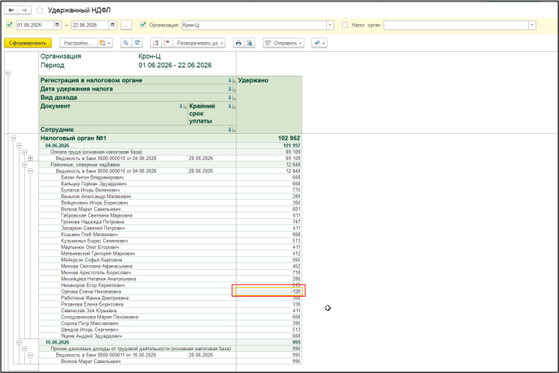Open print preview icon
This screenshot has width=559, height=373.
pos(250,43)
